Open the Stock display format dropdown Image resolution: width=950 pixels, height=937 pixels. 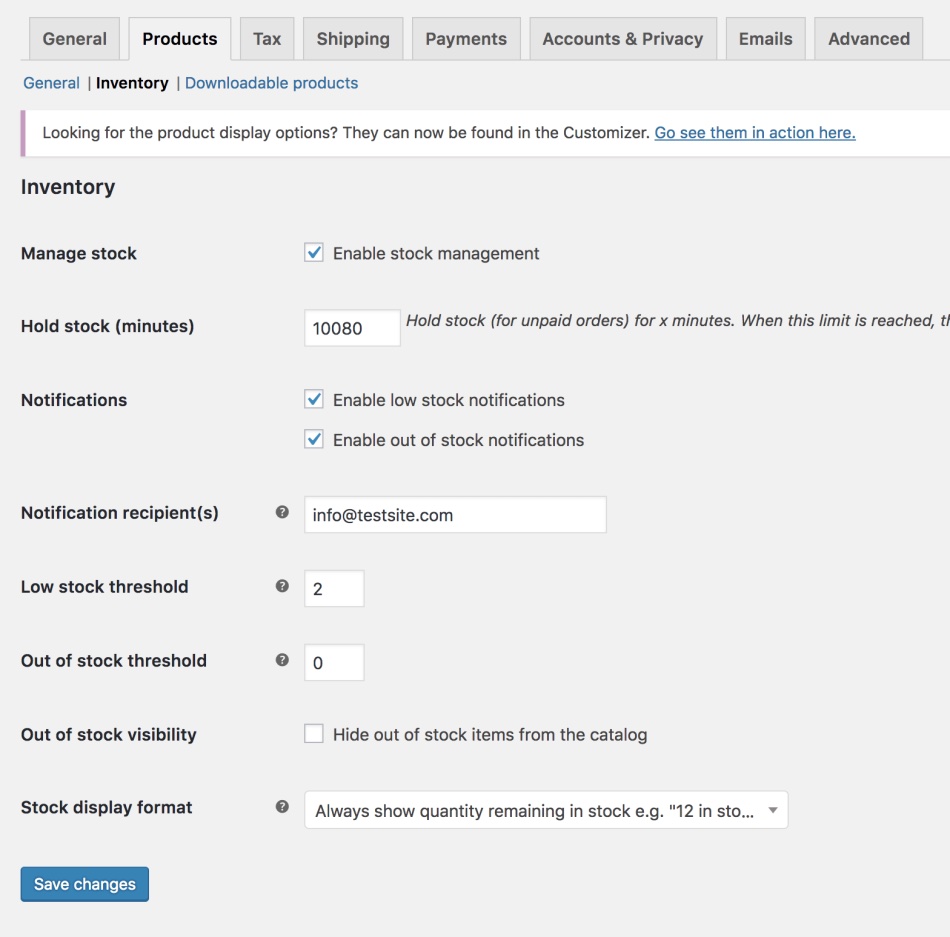[x=546, y=809]
